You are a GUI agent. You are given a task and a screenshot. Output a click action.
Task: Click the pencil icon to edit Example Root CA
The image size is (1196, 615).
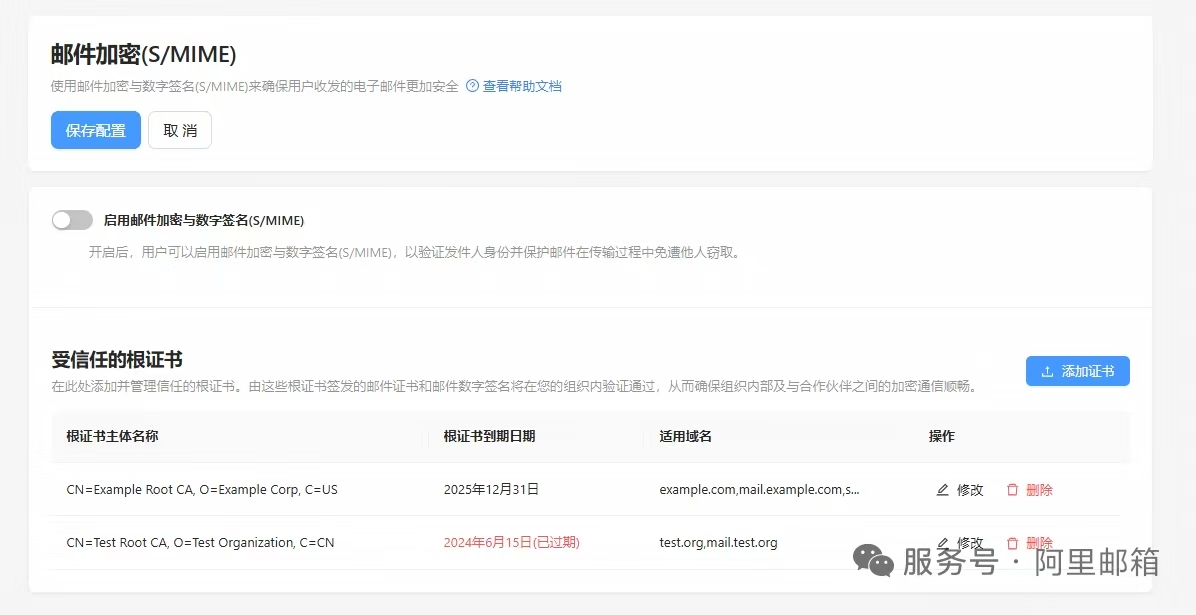941,490
